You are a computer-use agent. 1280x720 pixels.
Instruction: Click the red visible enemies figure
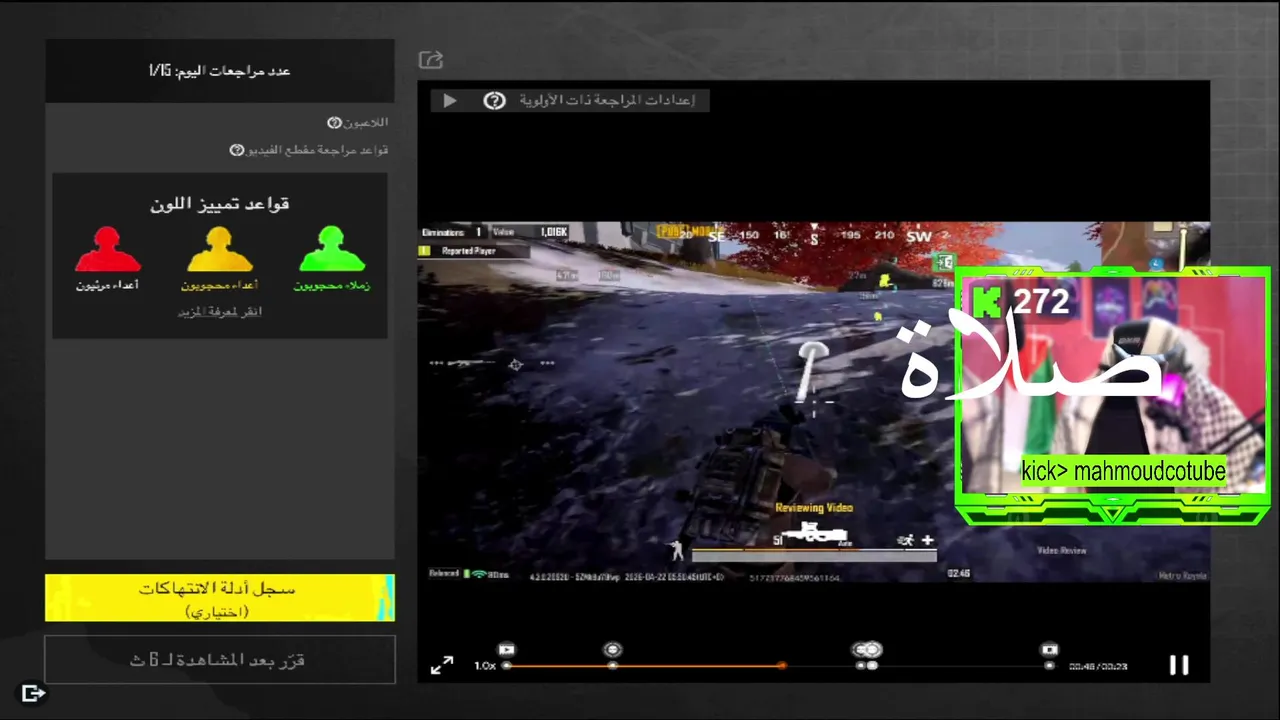point(108,249)
